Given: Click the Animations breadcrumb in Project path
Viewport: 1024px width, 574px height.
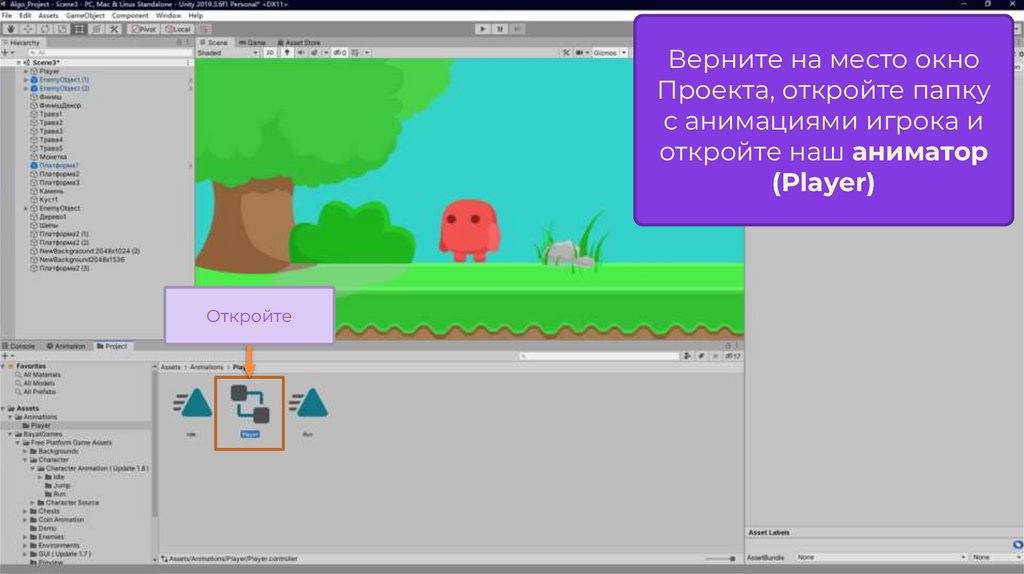Looking at the screenshot, I should pos(206,367).
